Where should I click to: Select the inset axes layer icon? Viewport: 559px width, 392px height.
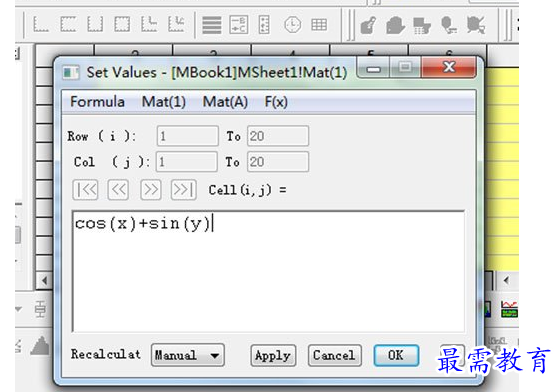coord(149,24)
